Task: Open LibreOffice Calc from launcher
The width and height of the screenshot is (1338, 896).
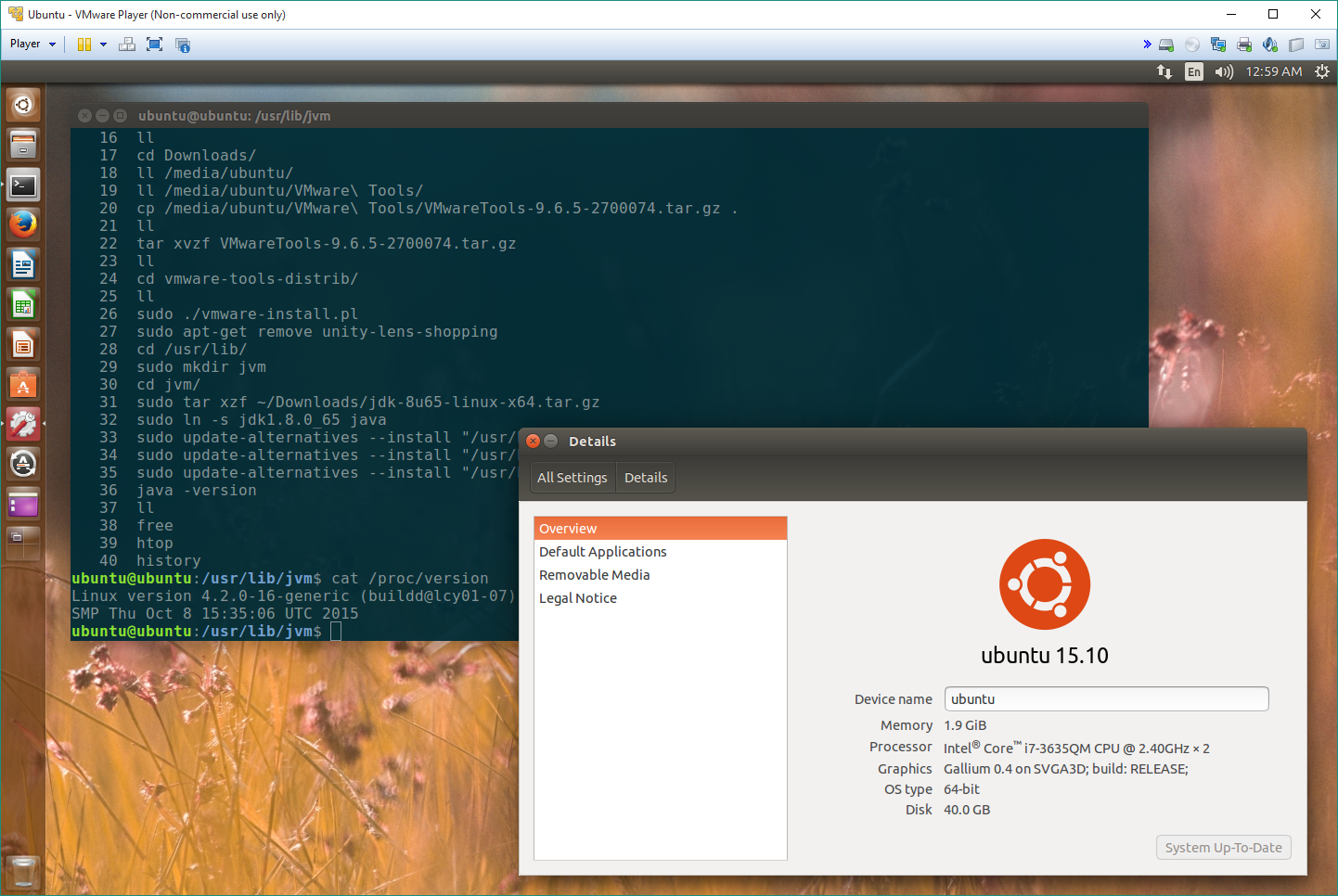Action: pyautogui.click(x=23, y=305)
